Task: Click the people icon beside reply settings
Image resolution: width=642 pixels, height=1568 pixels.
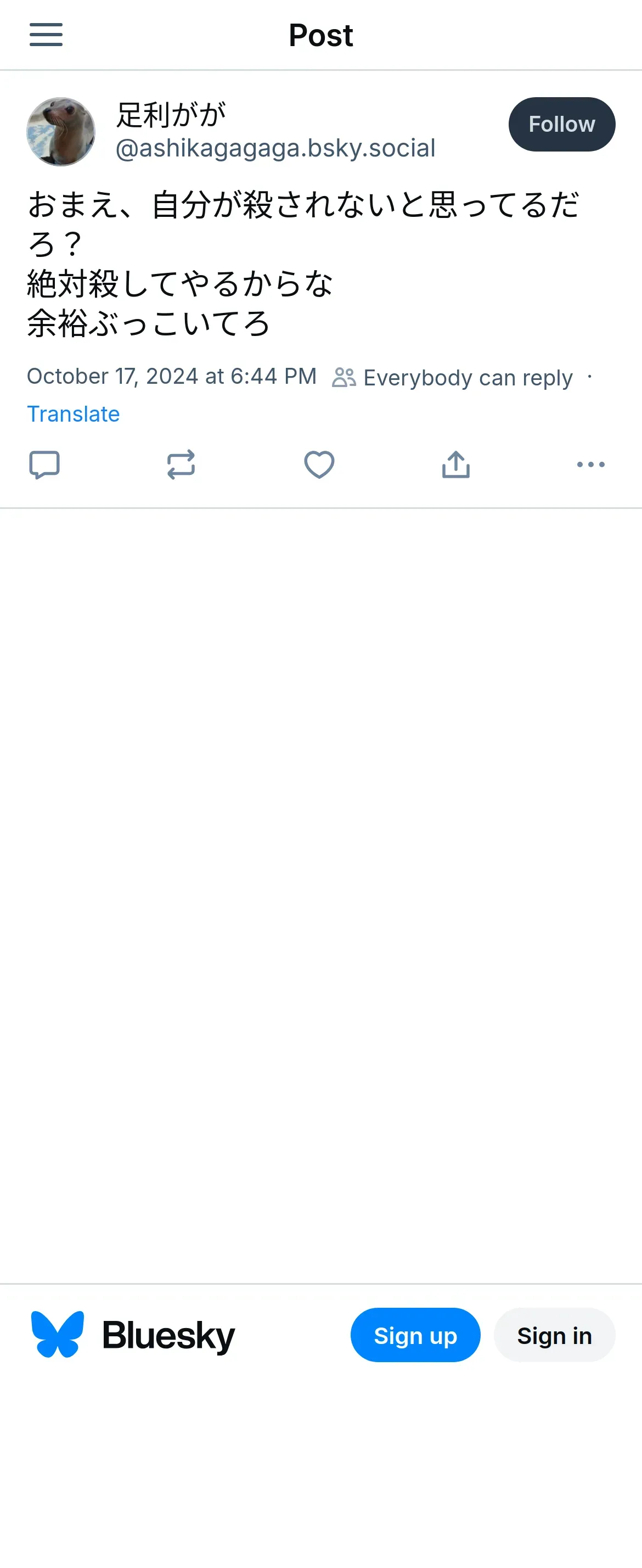Action: [x=344, y=377]
